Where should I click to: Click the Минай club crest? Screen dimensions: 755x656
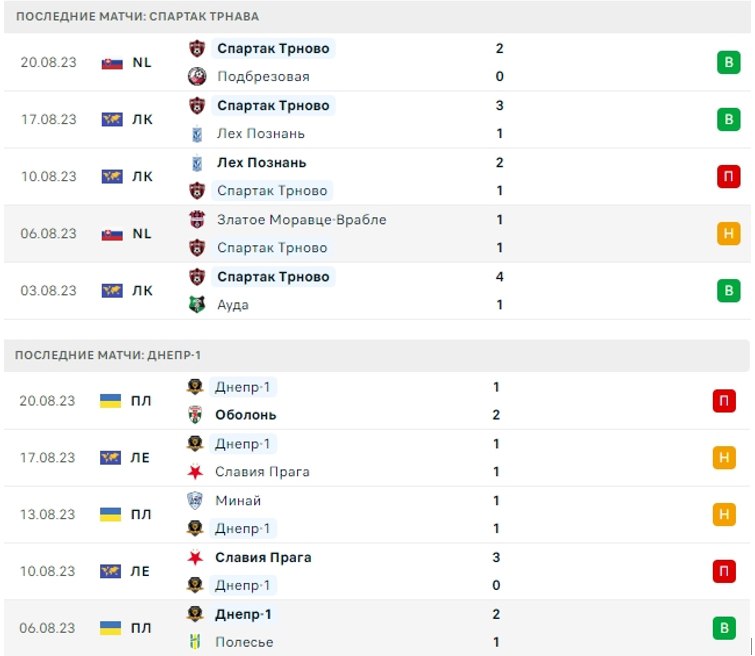click(x=195, y=500)
